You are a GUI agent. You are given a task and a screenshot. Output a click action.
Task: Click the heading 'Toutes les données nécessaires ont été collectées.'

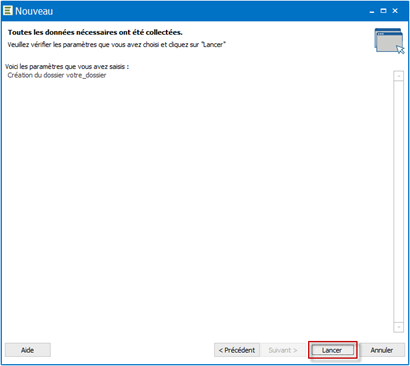pyautogui.click(x=95, y=33)
